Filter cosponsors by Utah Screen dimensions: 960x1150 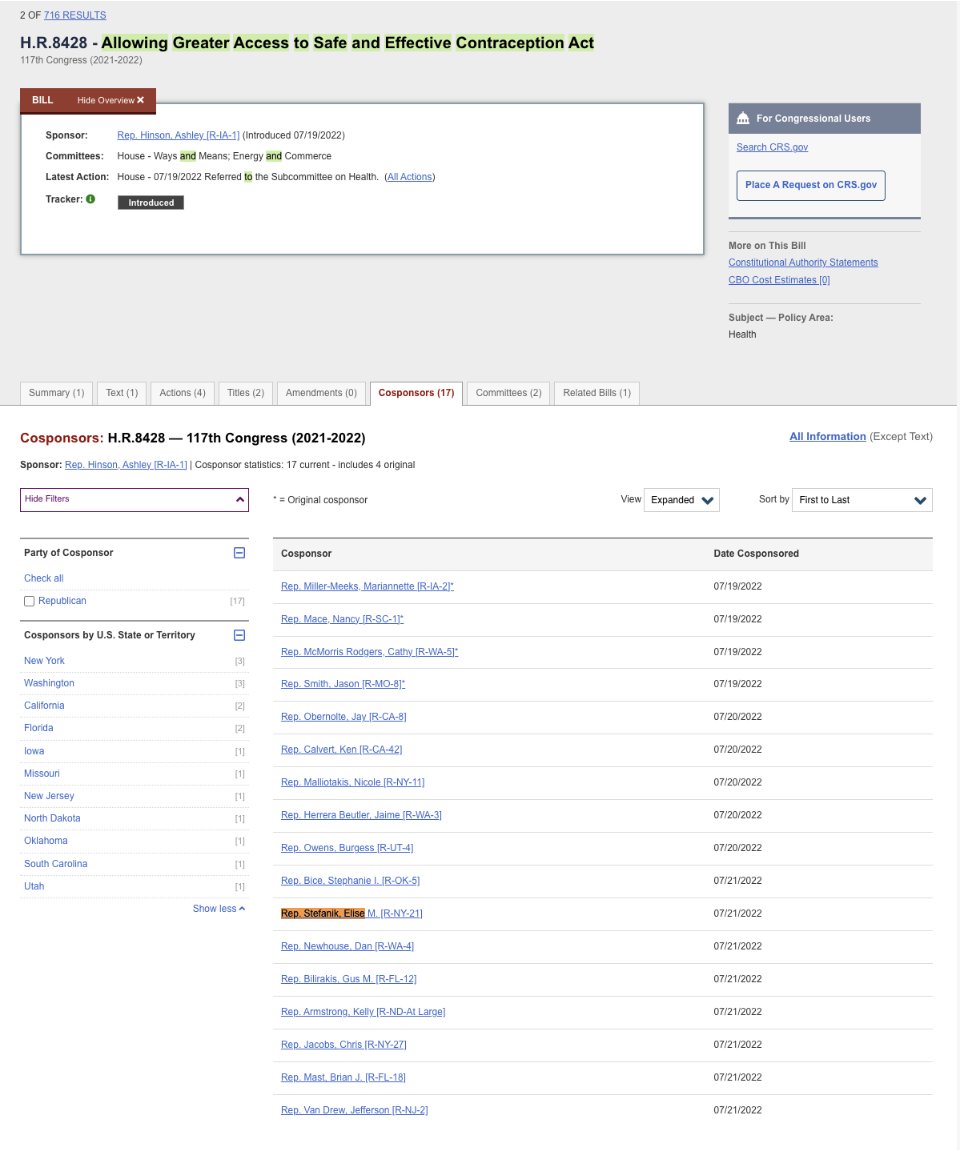coord(34,887)
